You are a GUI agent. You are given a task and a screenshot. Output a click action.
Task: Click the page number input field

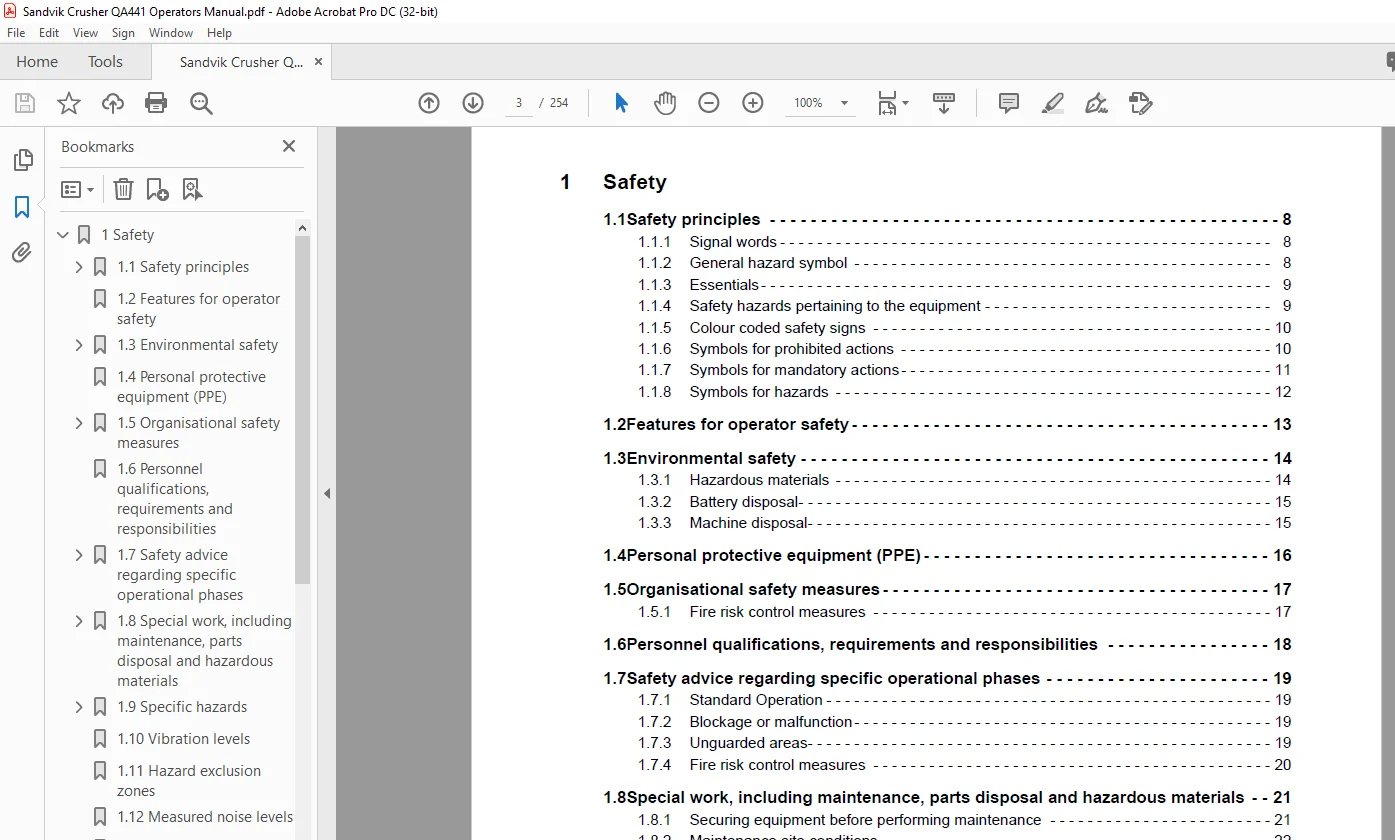pos(518,103)
